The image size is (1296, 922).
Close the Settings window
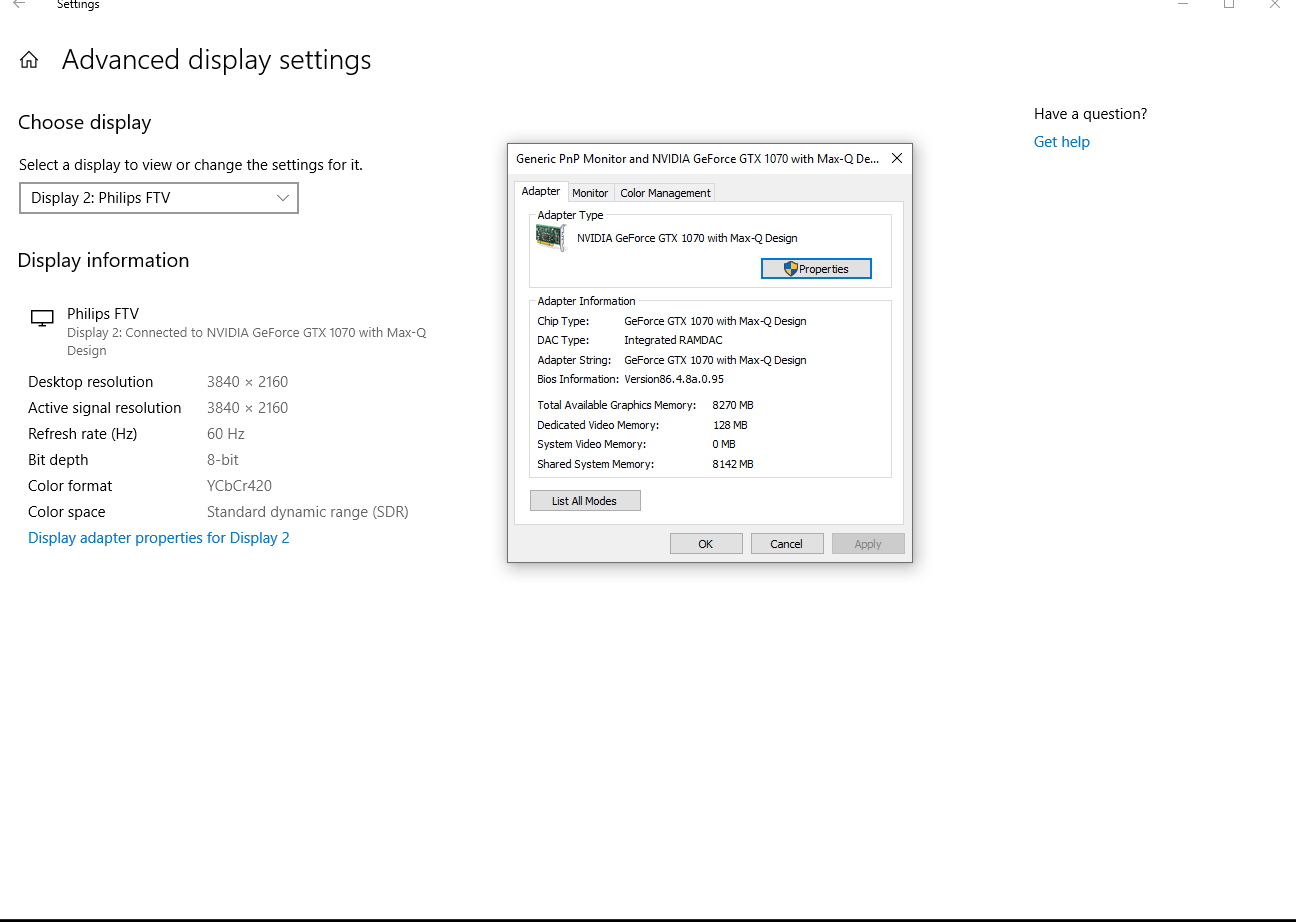(x=1274, y=5)
